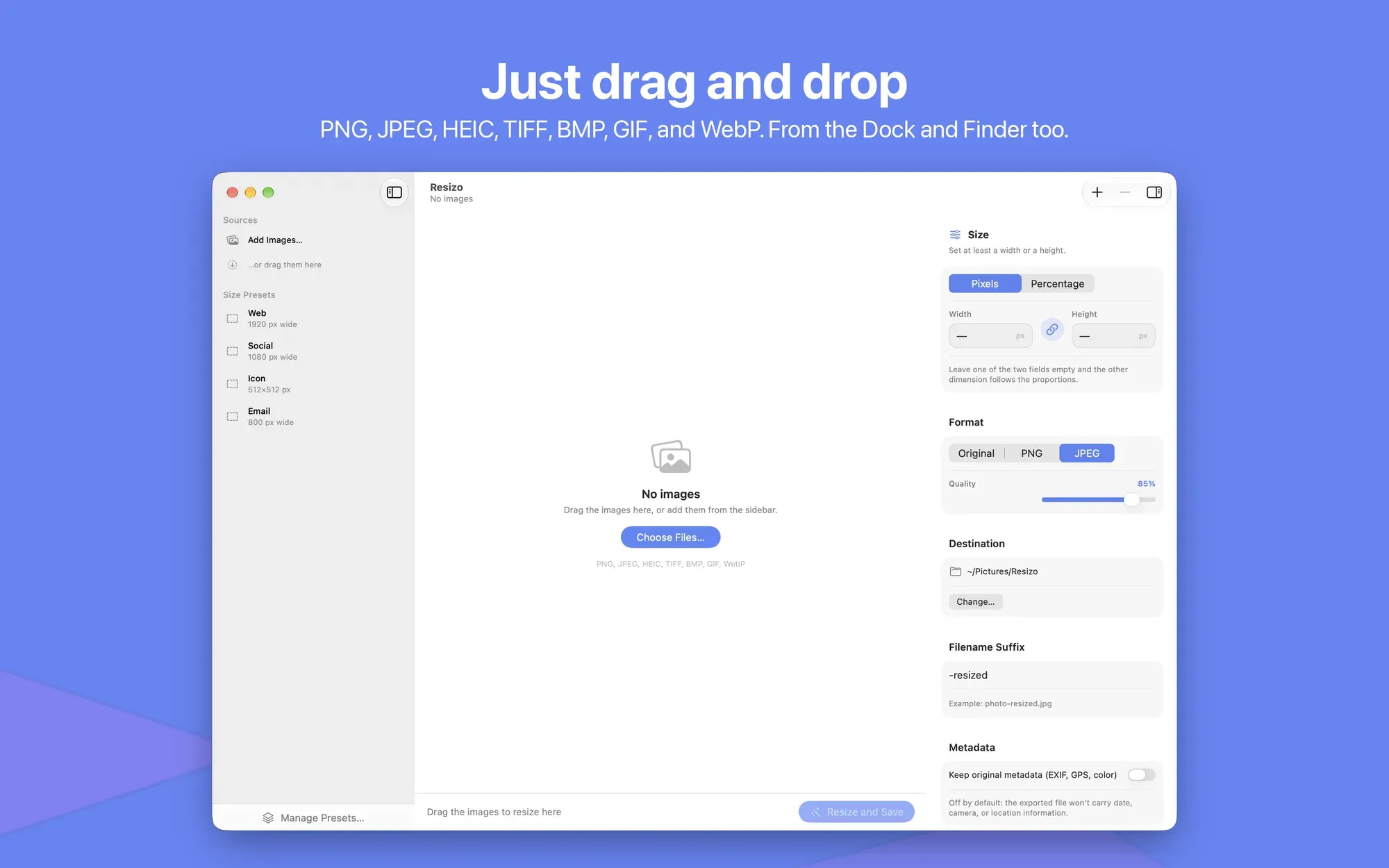The width and height of the screenshot is (1389, 868).
Task: Click the Web preset dashed-frame icon
Action: coord(233,319)
